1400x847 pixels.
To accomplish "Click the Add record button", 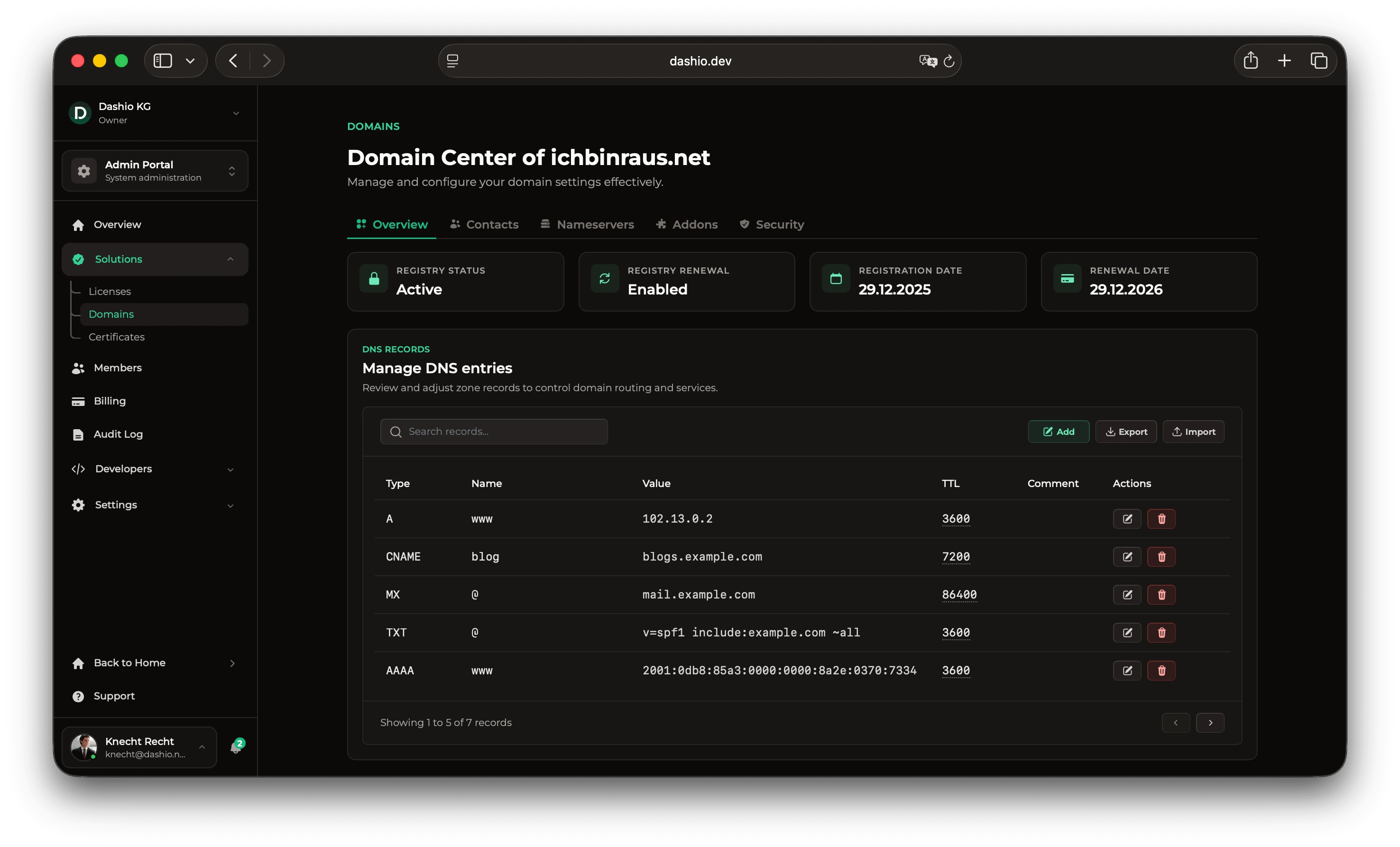I will point(1059,432).
